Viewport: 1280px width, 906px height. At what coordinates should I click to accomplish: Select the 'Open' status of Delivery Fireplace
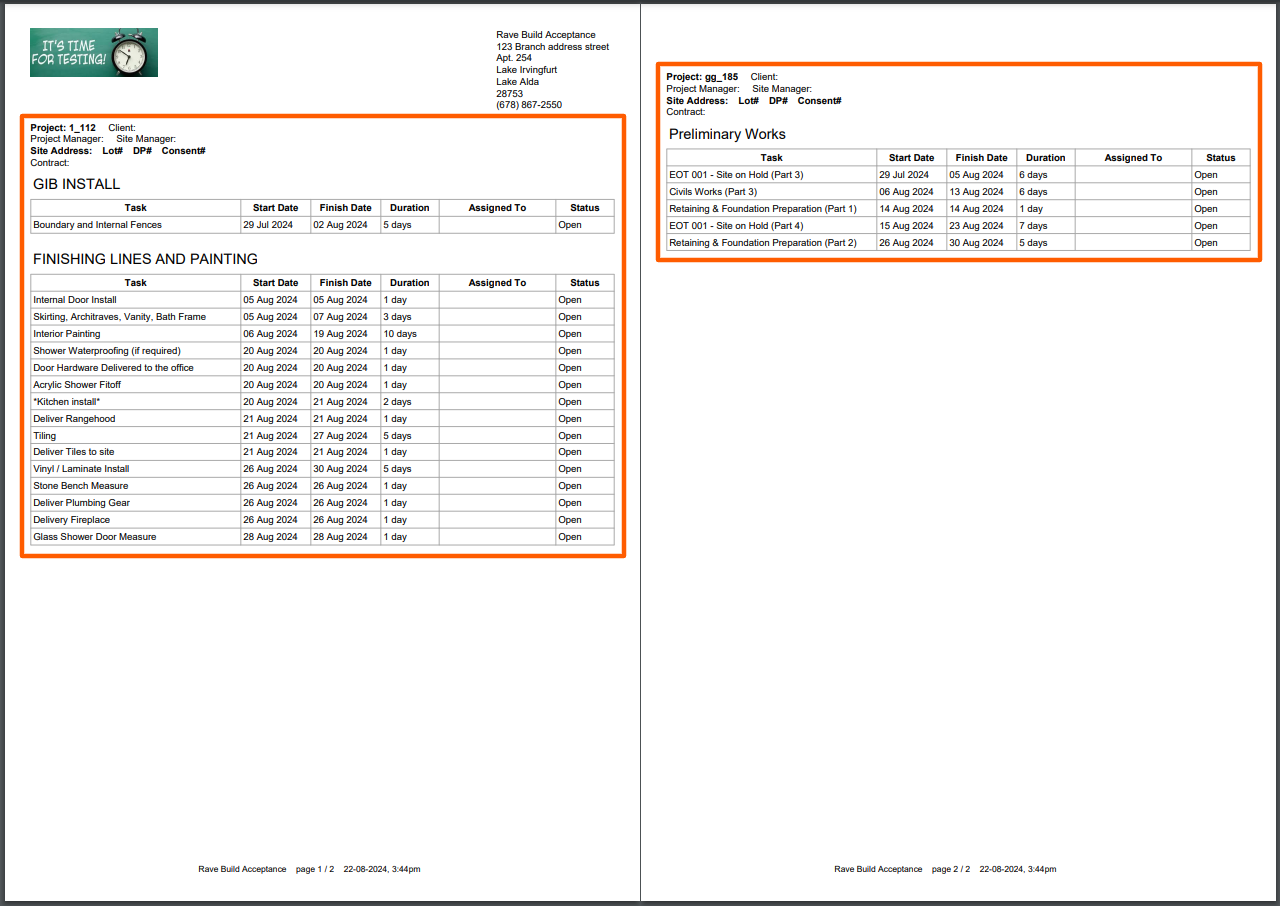click(x=570, y=520)
